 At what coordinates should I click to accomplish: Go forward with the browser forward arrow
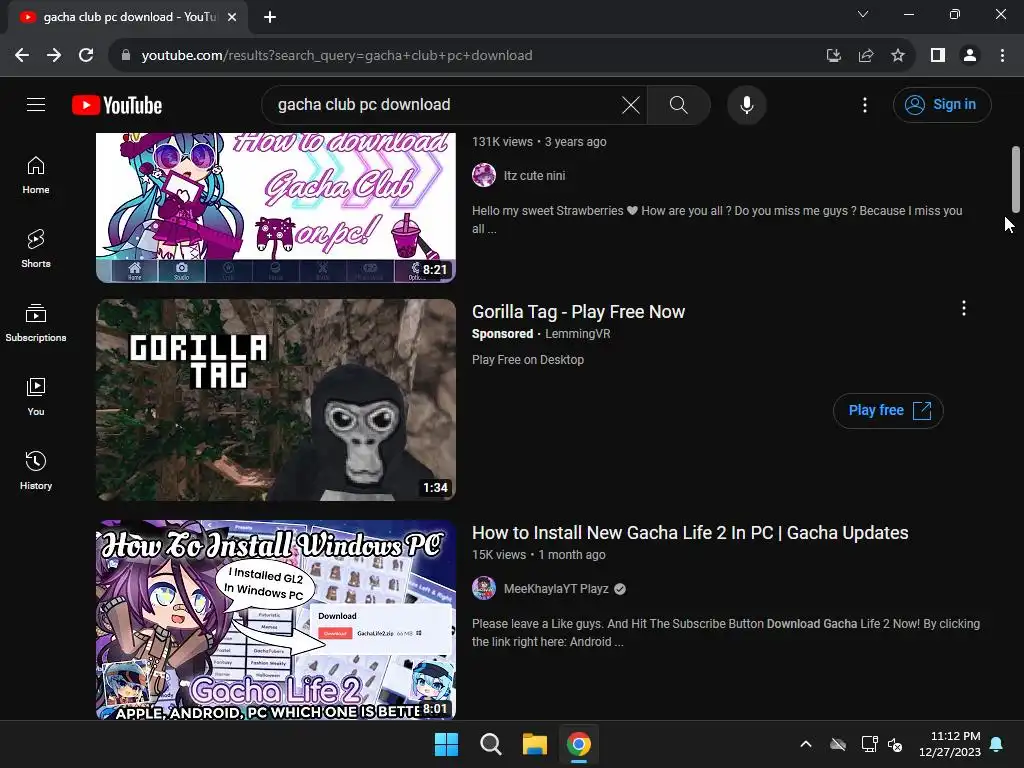click(x=54, y=56)
